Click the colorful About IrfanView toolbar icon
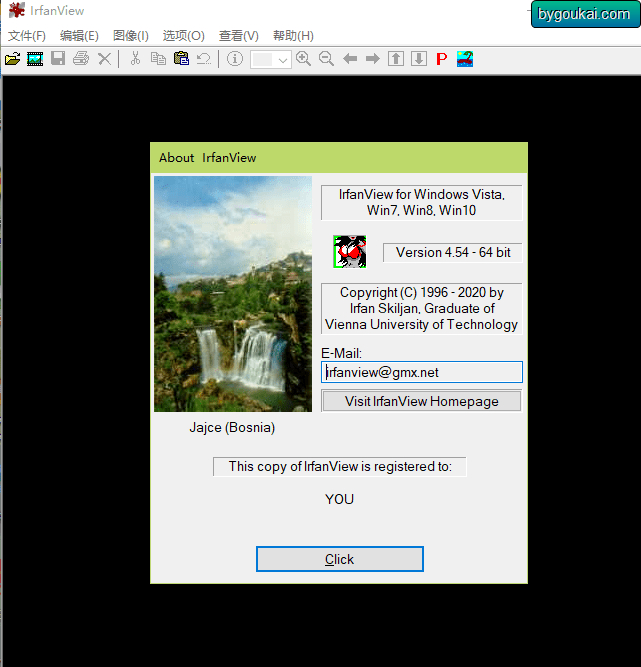 click(465, 59)
